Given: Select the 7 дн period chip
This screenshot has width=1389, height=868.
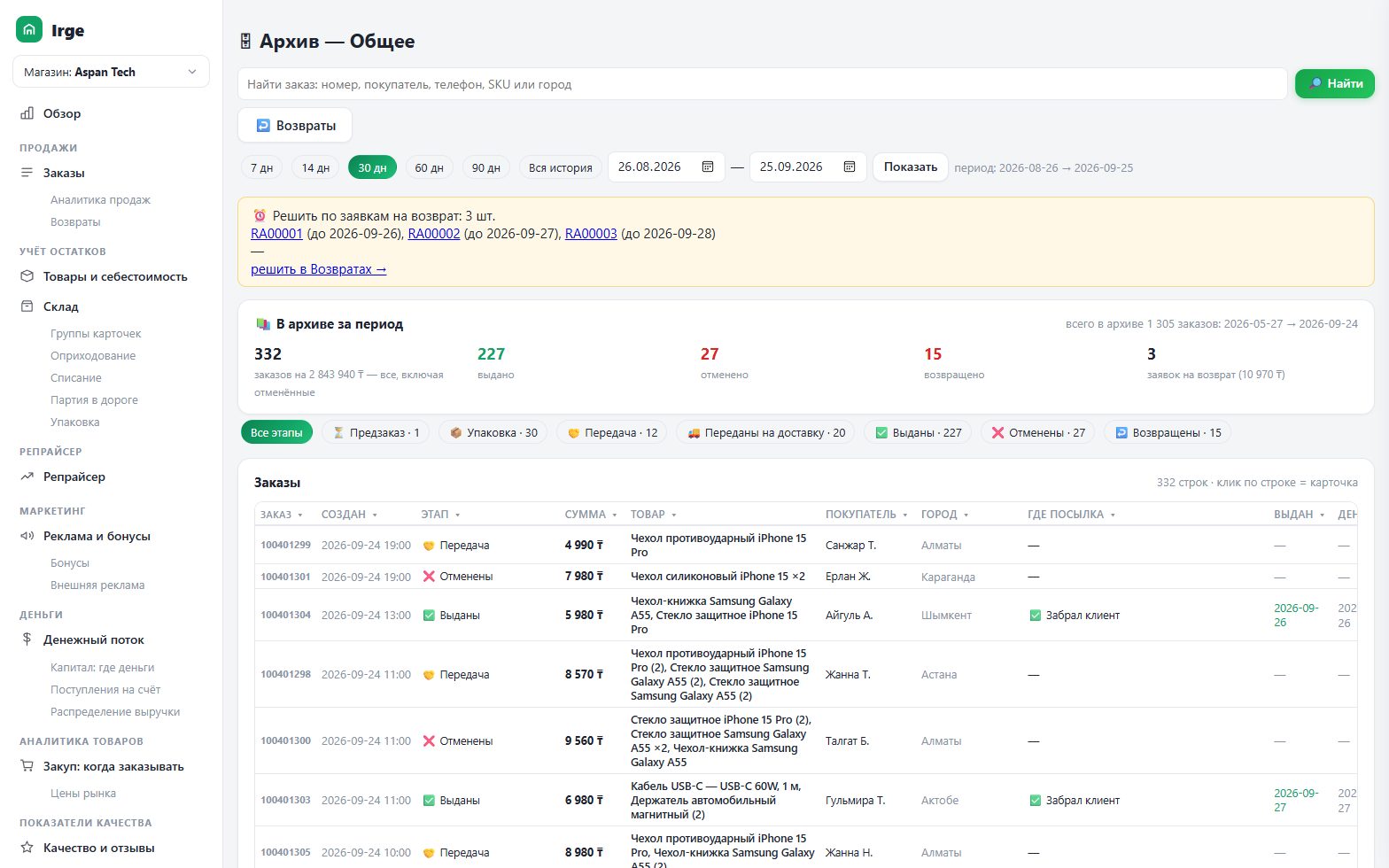Looking at the screenshot, I should [262, 167].
